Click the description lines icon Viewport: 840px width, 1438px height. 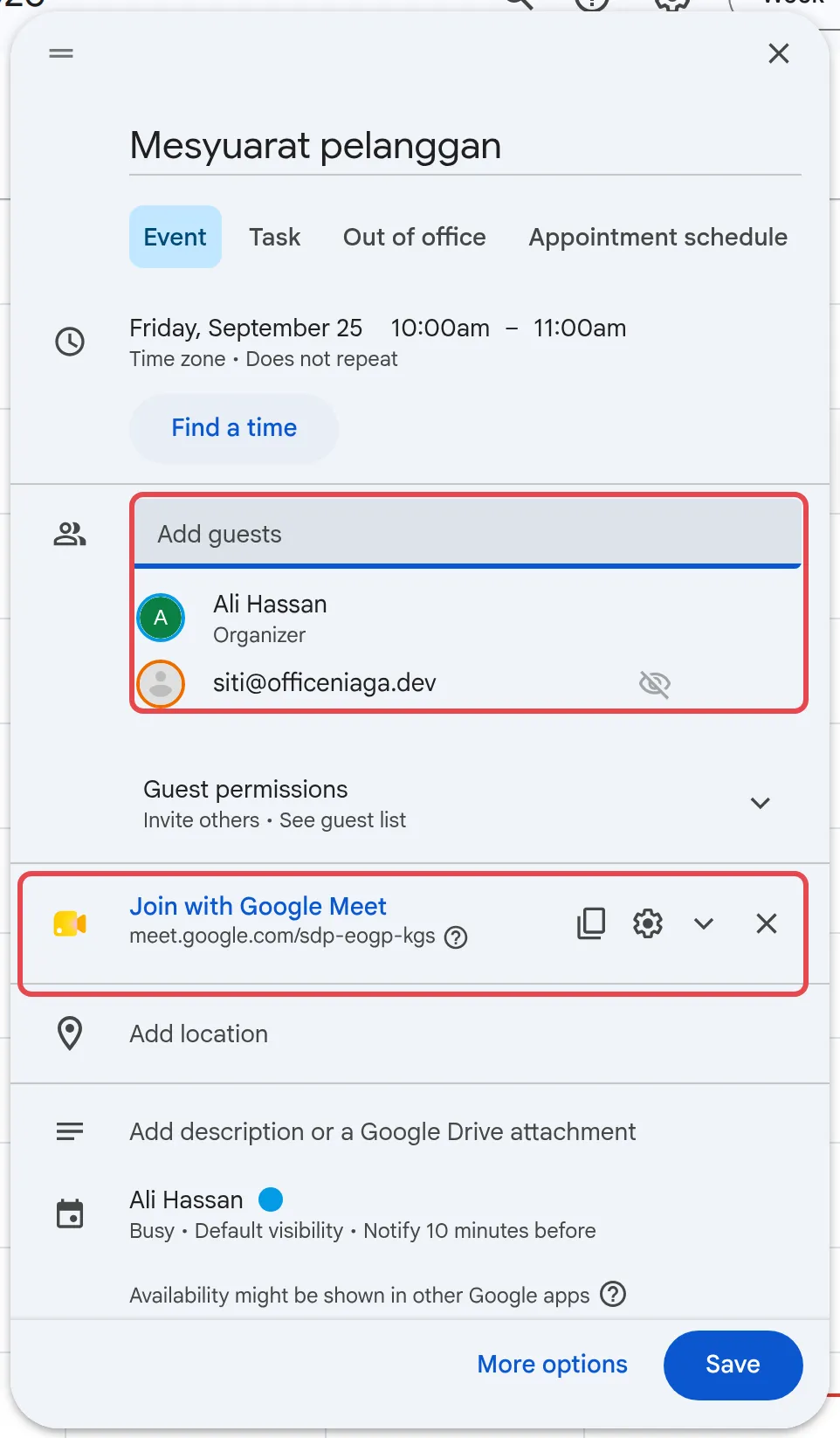point(70,1132)
